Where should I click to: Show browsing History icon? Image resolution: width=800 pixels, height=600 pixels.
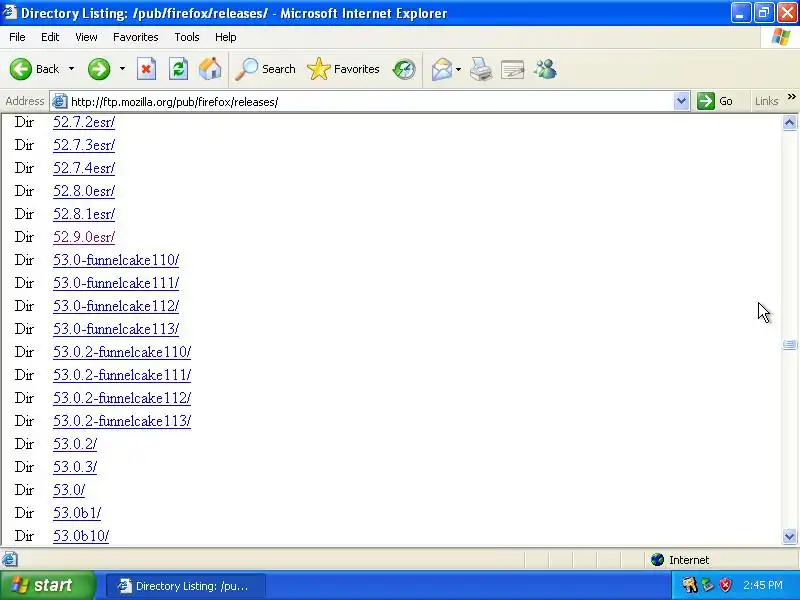404,69
